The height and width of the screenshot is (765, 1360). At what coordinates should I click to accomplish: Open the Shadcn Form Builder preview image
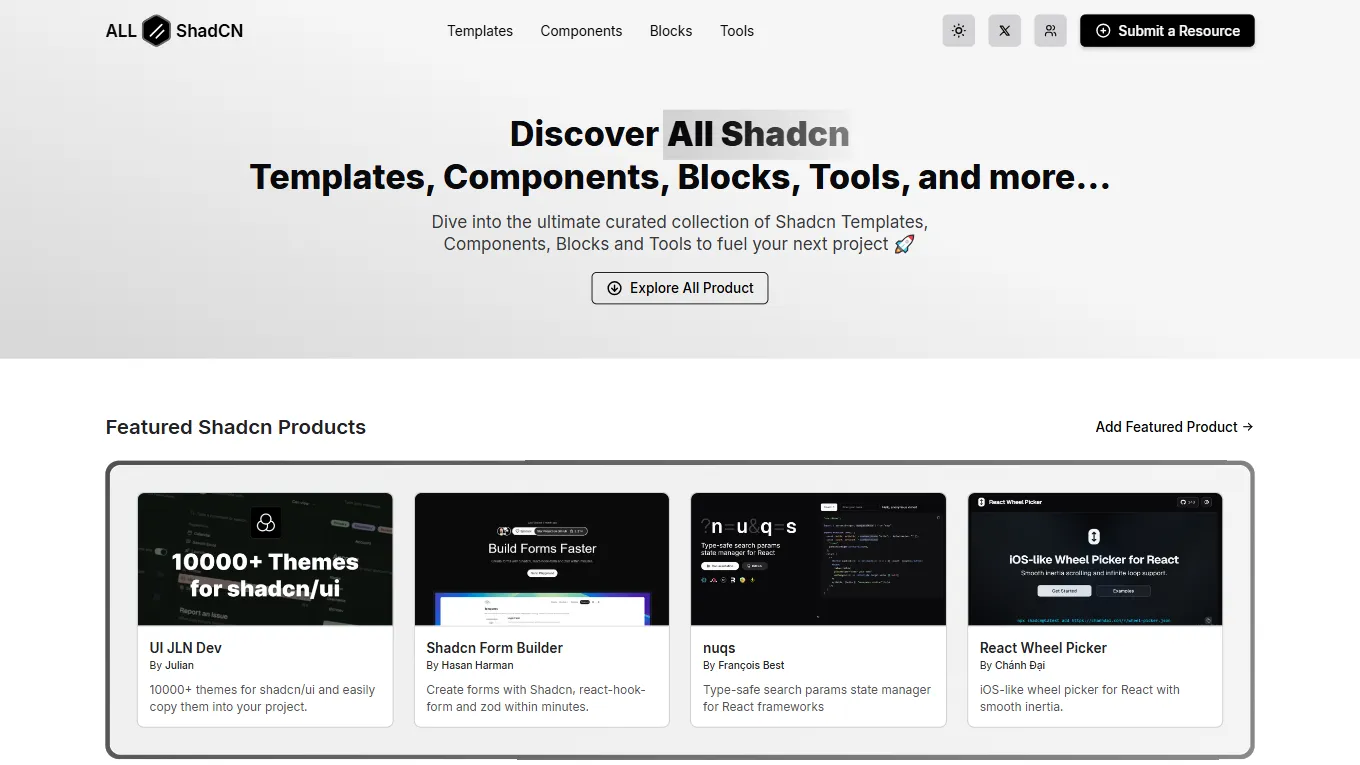(x=542, y=559)
